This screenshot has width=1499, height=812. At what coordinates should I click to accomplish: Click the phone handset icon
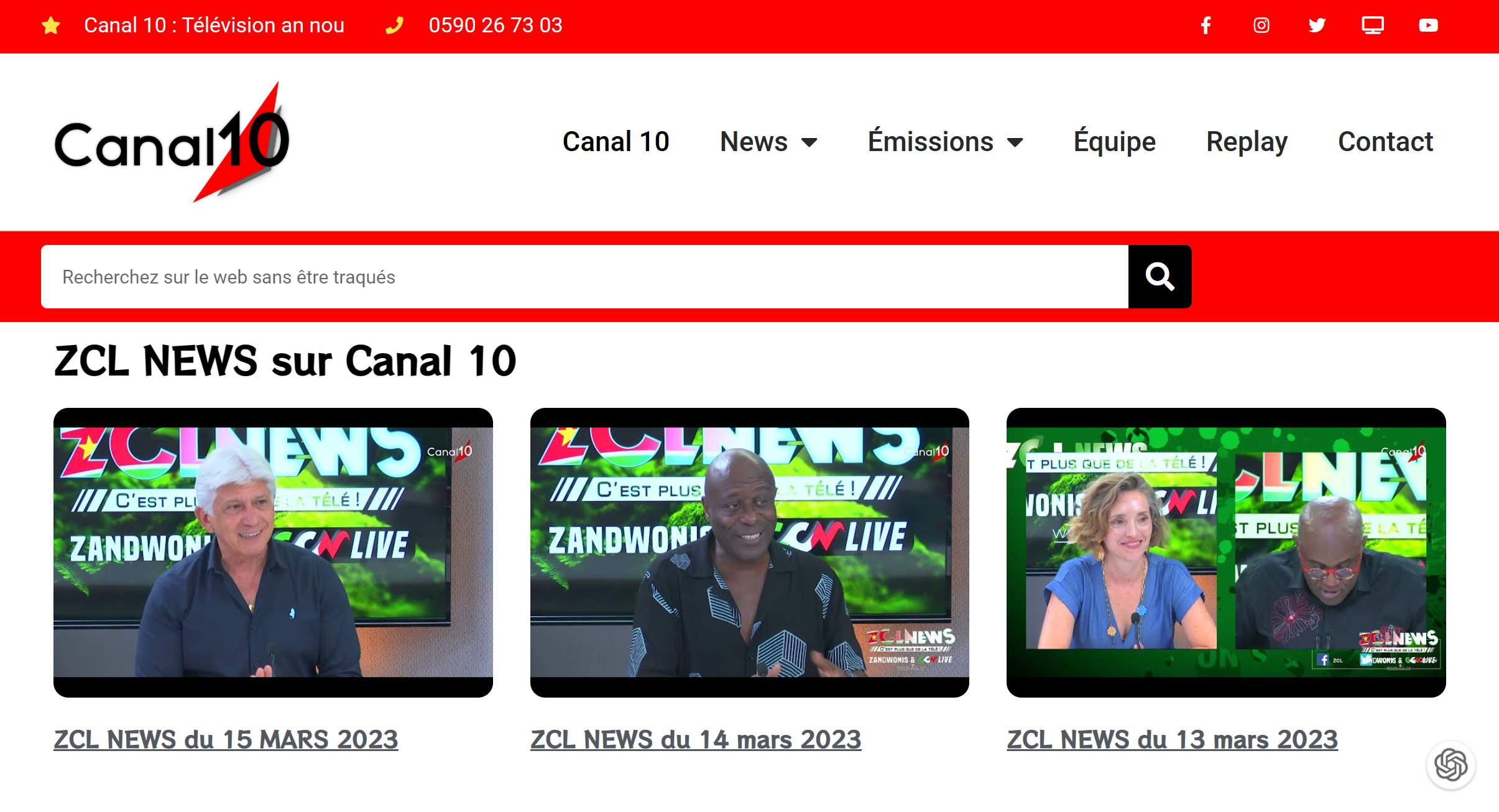[x=394, y=25]
